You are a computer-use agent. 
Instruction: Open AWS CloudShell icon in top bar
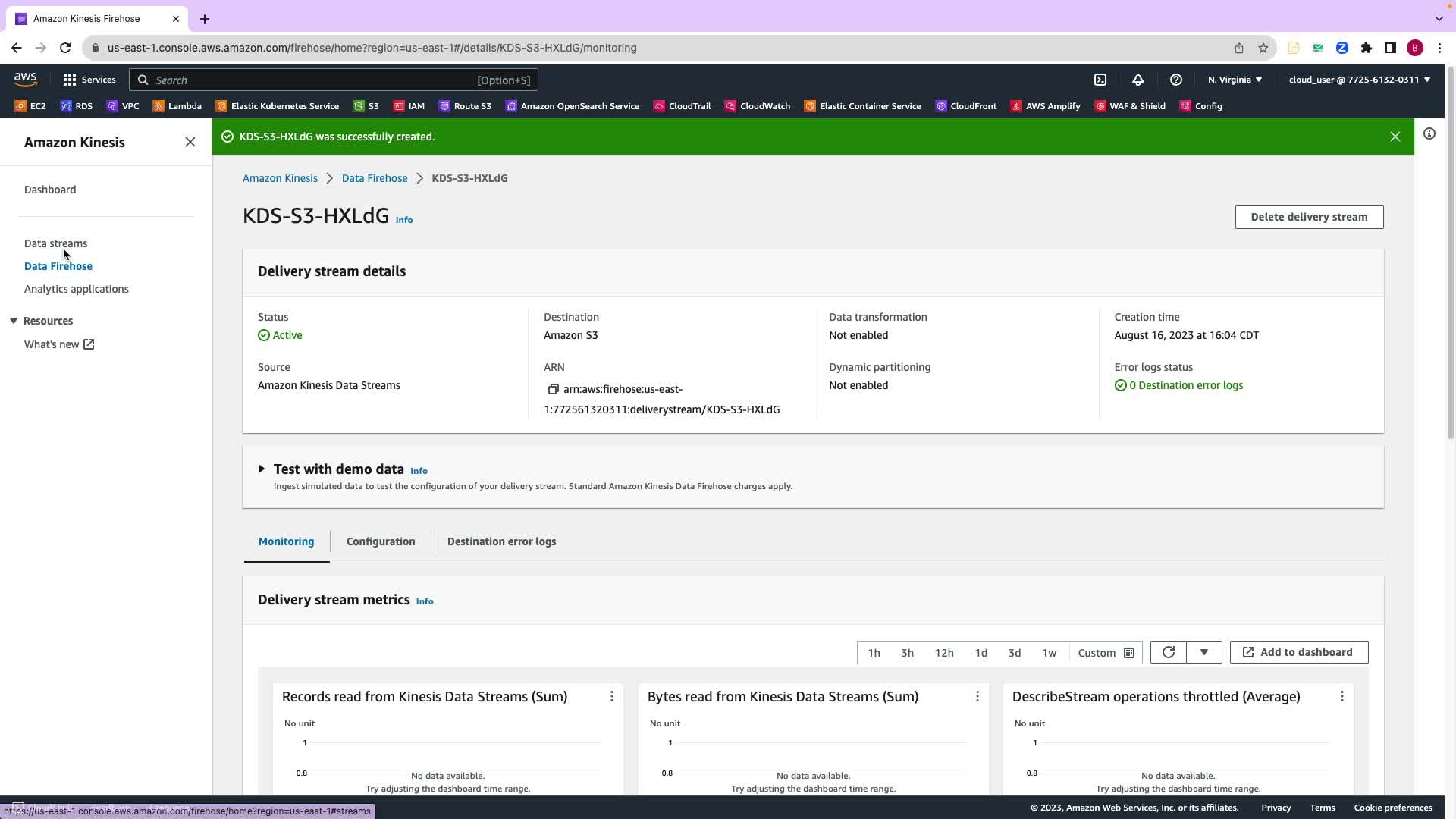coord(1100,80)
